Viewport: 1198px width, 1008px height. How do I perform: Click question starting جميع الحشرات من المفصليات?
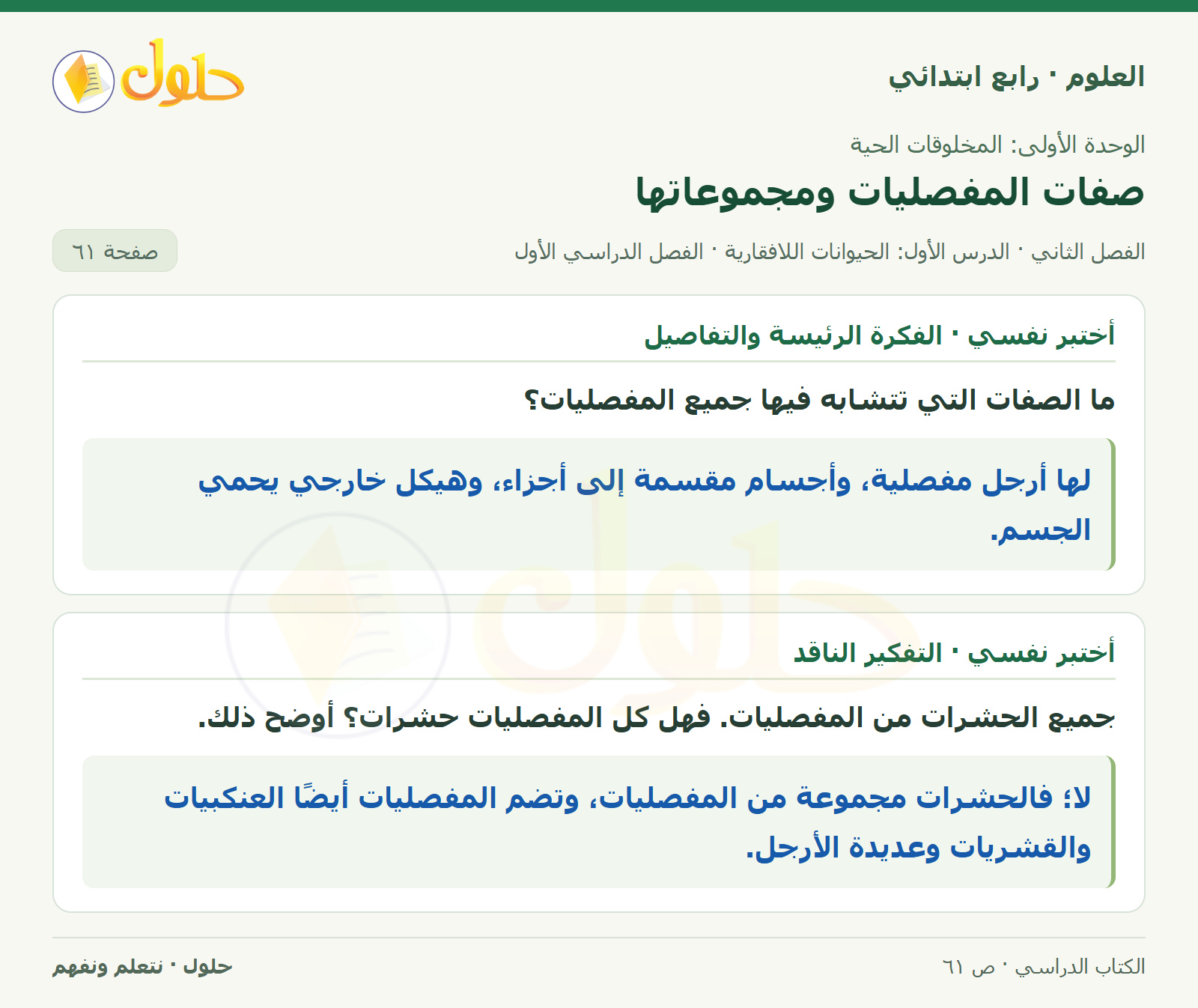click(x=656, y=717)
